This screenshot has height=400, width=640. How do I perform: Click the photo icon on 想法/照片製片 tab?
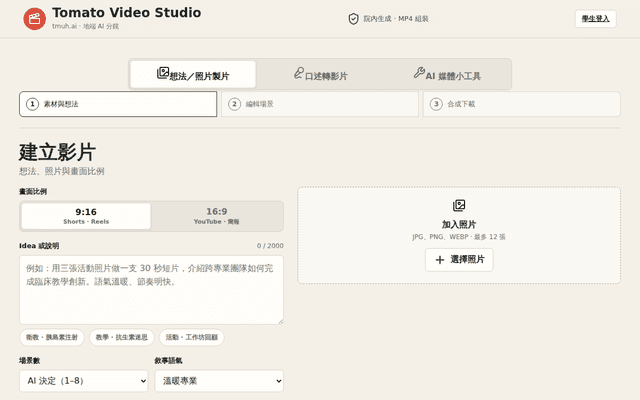[x=163, y=73]
